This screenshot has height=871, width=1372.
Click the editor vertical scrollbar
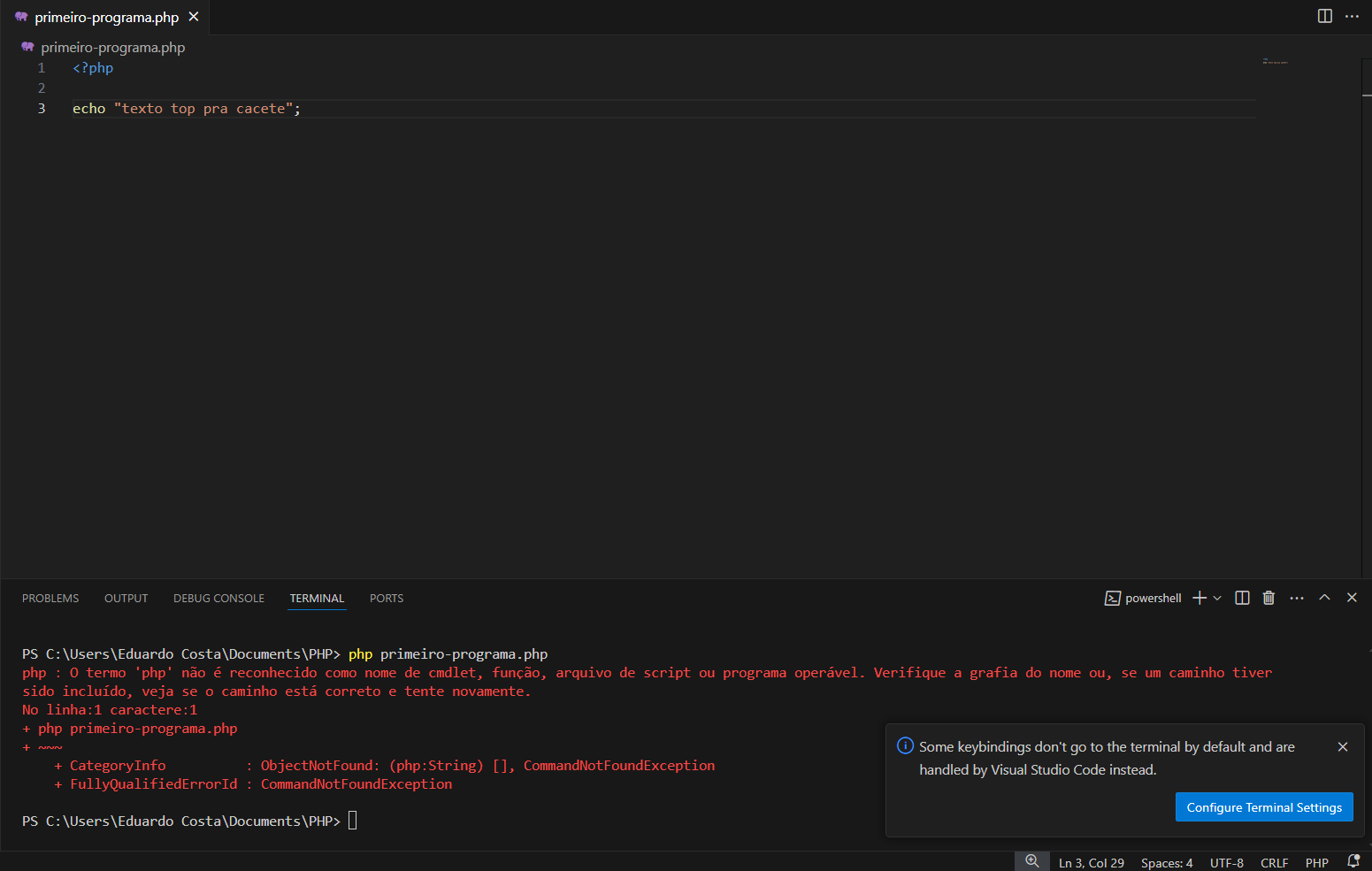point(1366,318)
